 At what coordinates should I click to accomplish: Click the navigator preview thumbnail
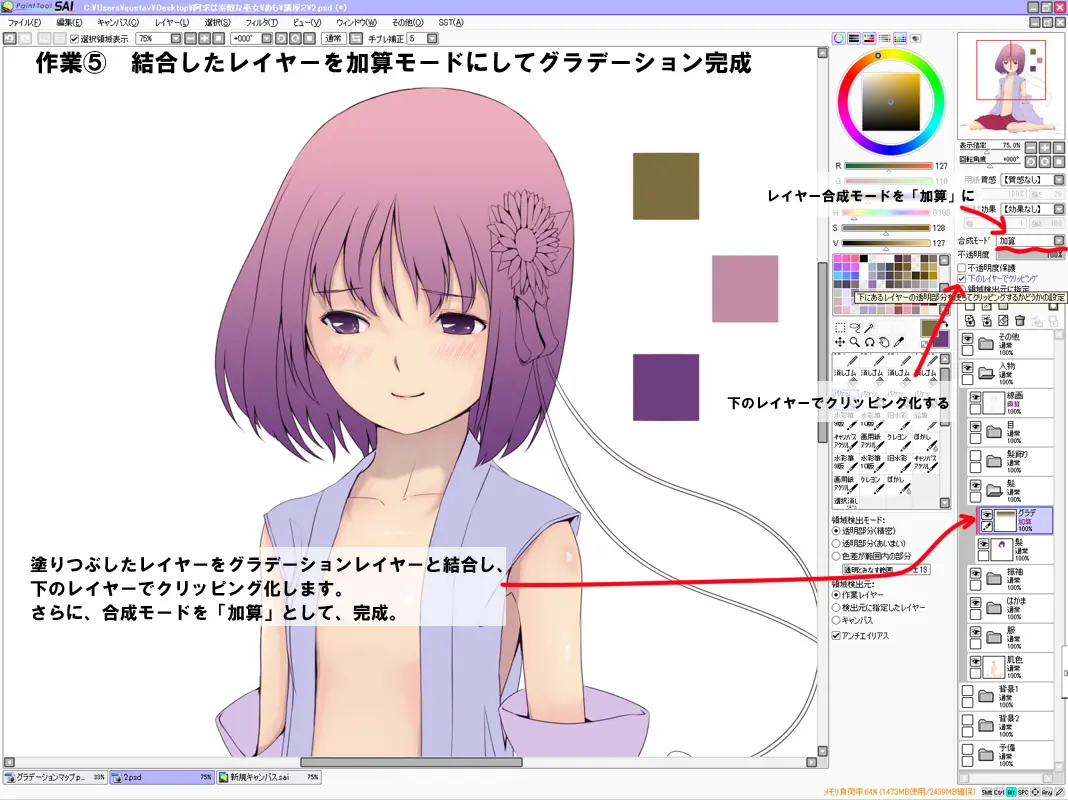[1009, 86]
